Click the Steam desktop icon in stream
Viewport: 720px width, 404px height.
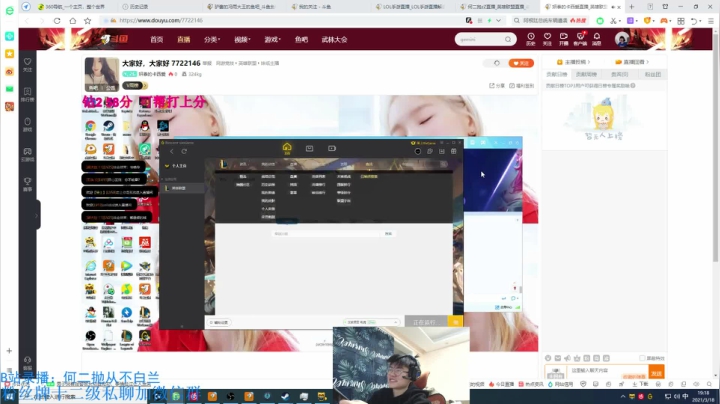pyautogui.click(x=109, y=129)
